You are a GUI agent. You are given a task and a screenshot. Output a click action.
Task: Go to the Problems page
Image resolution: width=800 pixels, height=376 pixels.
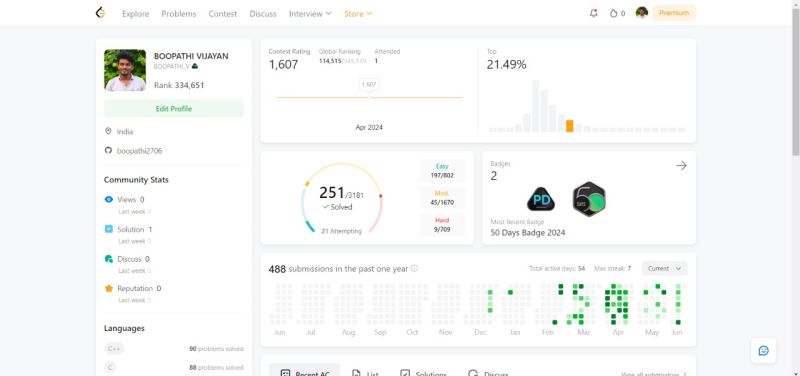coord(179,14)
